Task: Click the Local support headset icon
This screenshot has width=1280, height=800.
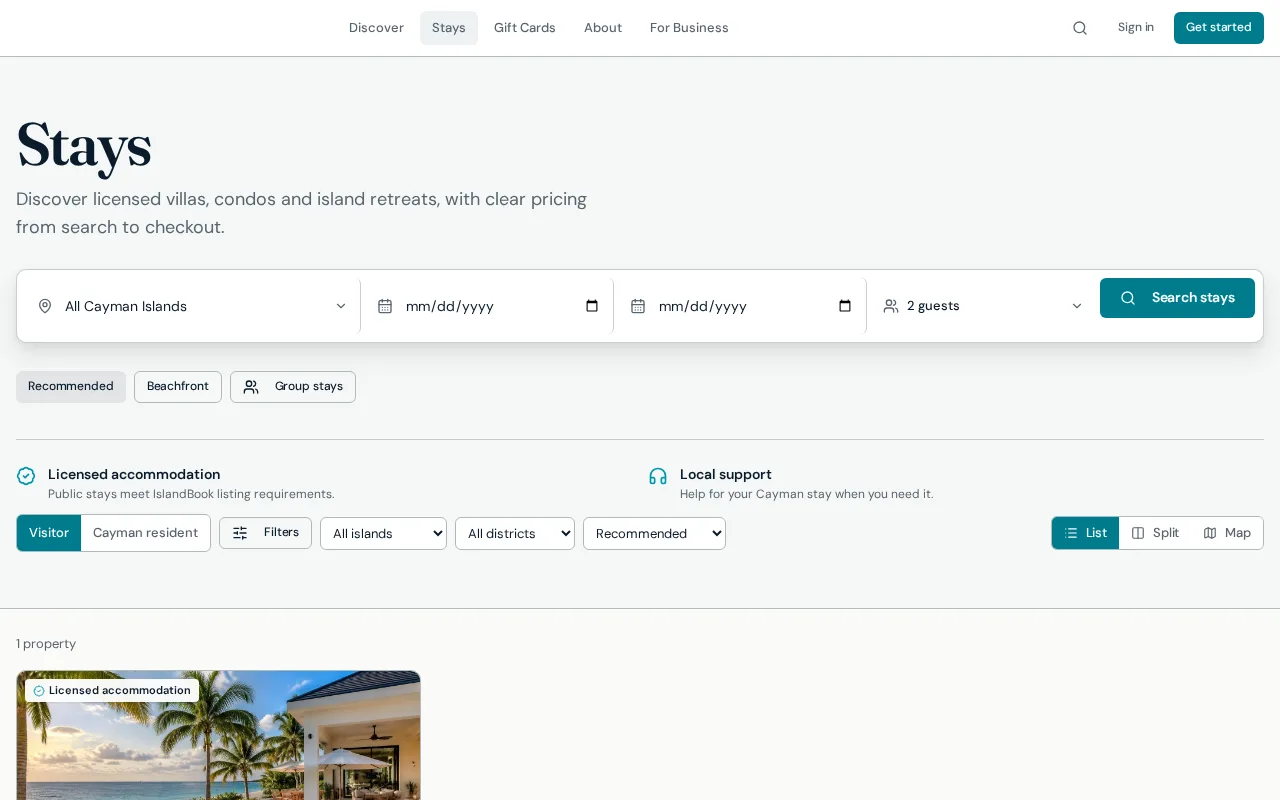Action: pyautogui.click(x=658, y=476)
